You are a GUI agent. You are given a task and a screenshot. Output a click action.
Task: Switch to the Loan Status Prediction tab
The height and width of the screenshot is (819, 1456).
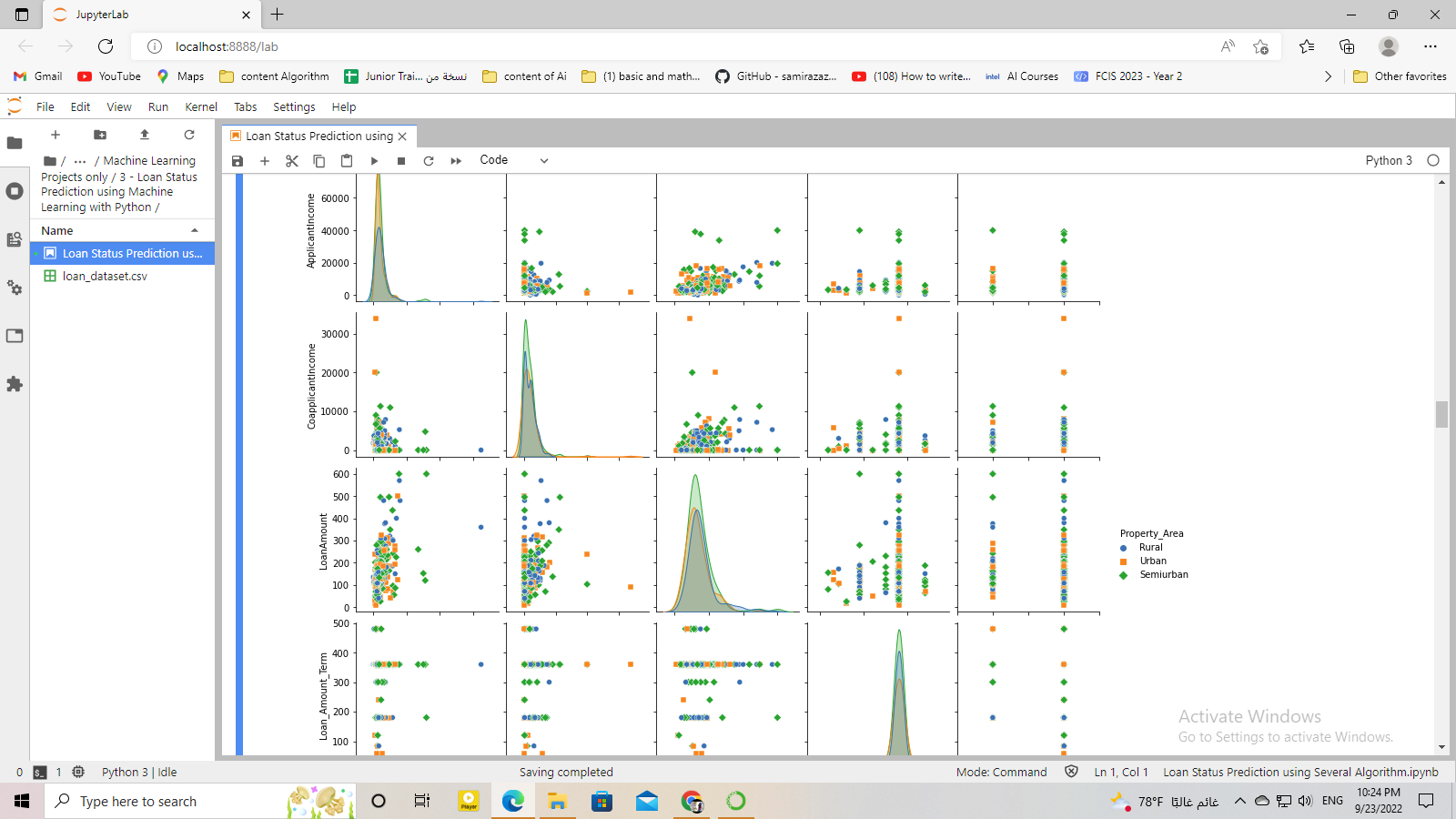[x=318, y=136]
